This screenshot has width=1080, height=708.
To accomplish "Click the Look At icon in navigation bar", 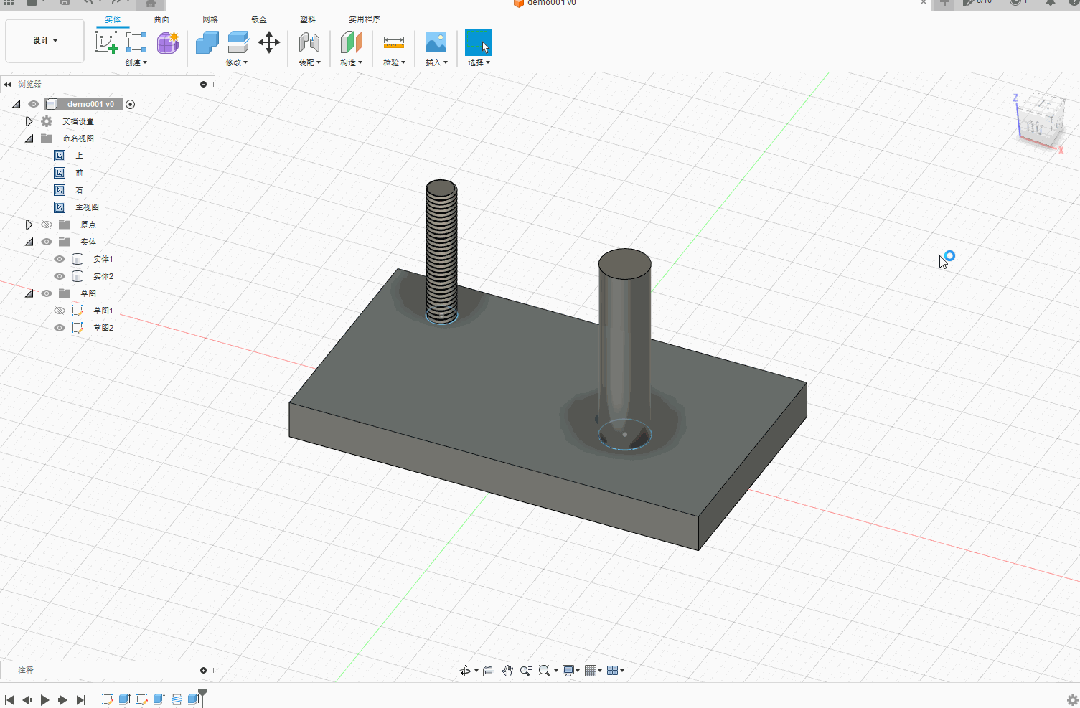I will (x=488, y=670).
